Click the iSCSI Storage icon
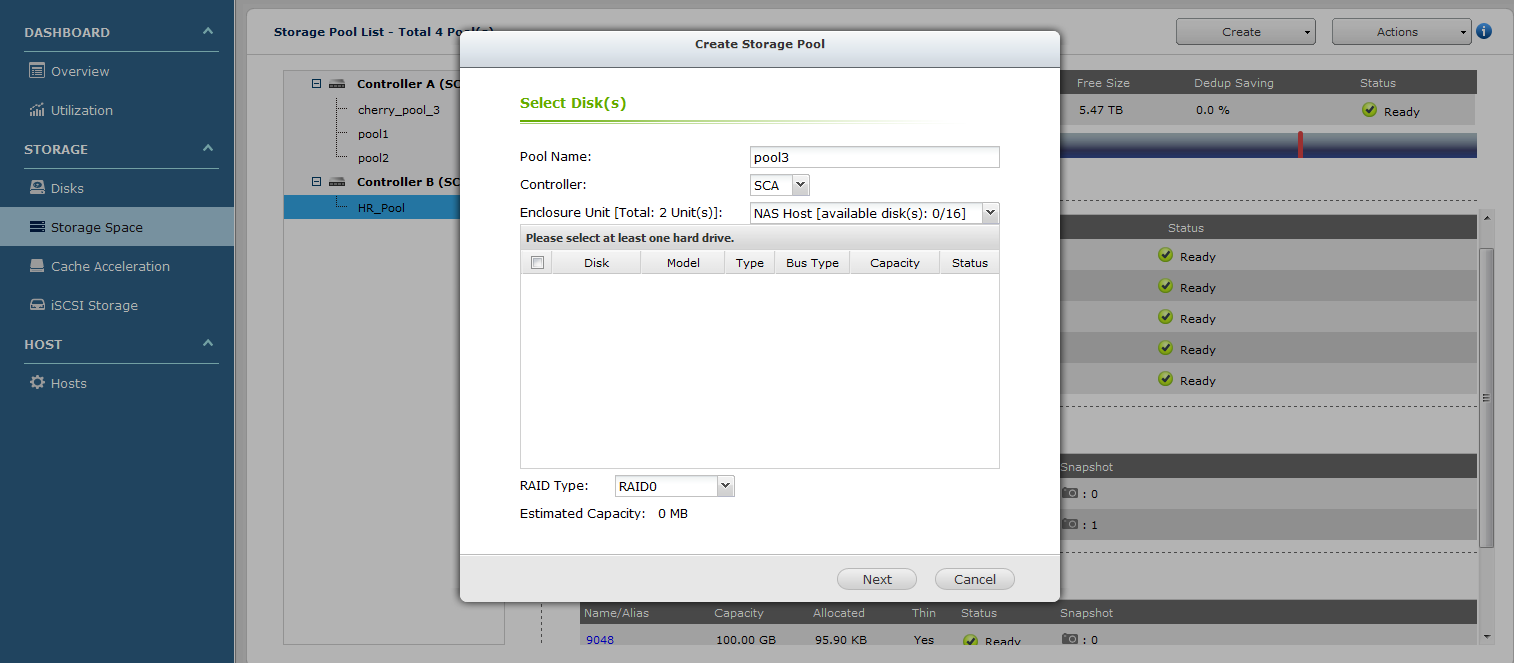Viewport: 1514px width, 663px height. coord(37,305)
